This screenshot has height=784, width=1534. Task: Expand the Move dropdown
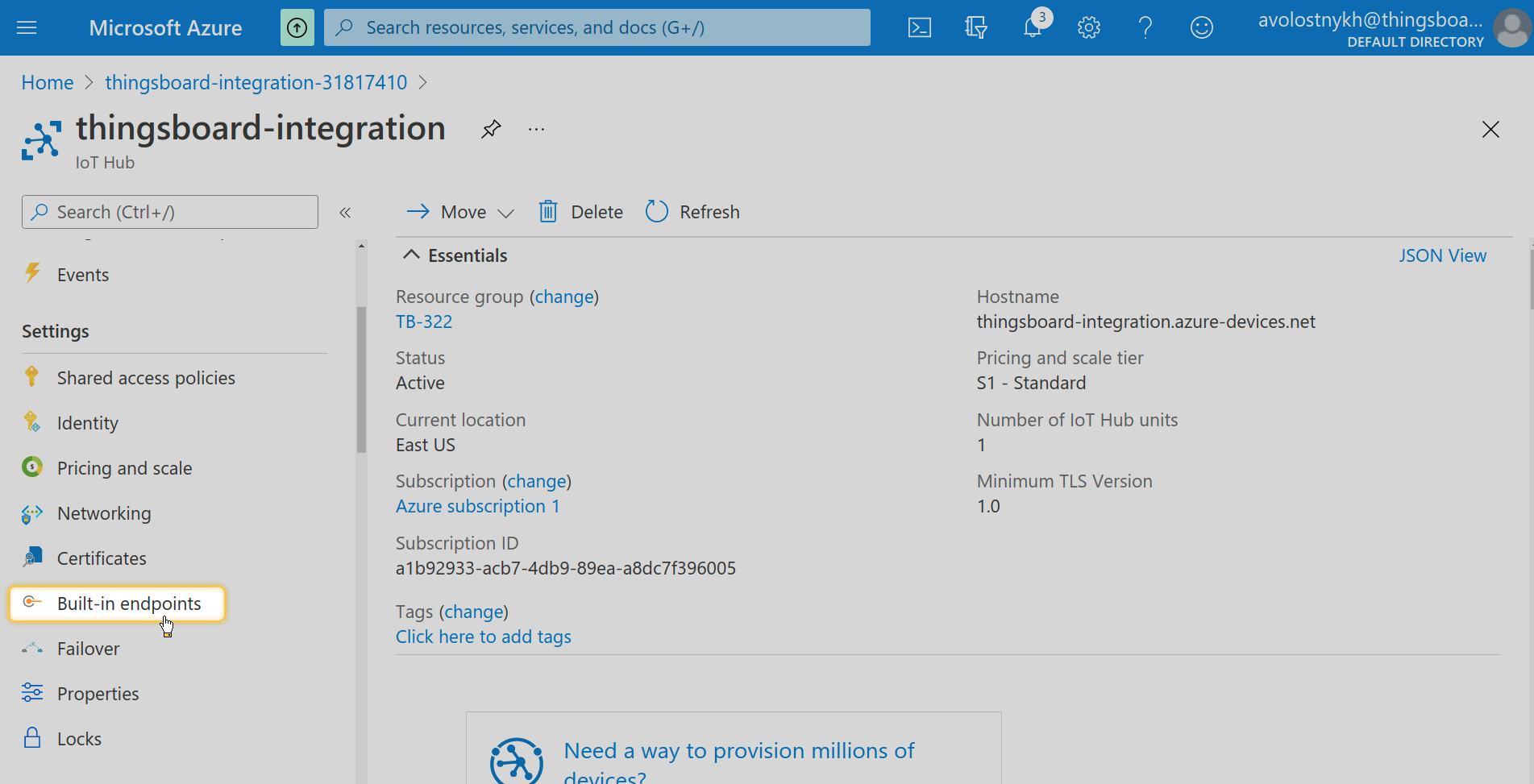click(x=460, y=212)
